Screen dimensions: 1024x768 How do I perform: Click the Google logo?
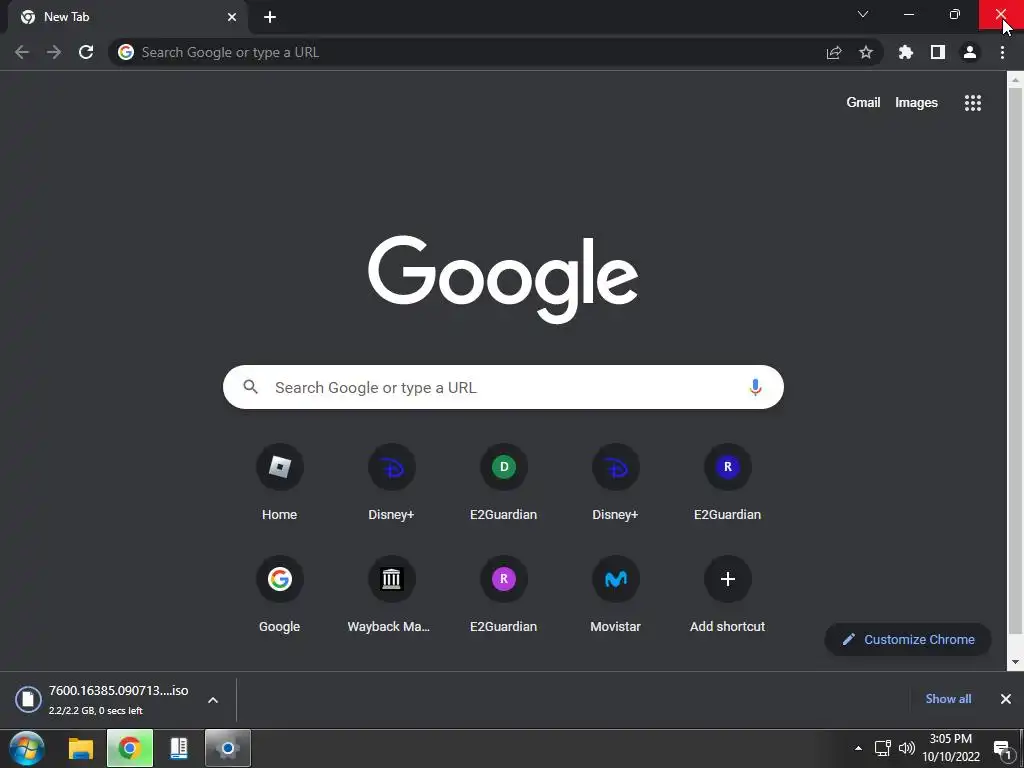[503, 279]
